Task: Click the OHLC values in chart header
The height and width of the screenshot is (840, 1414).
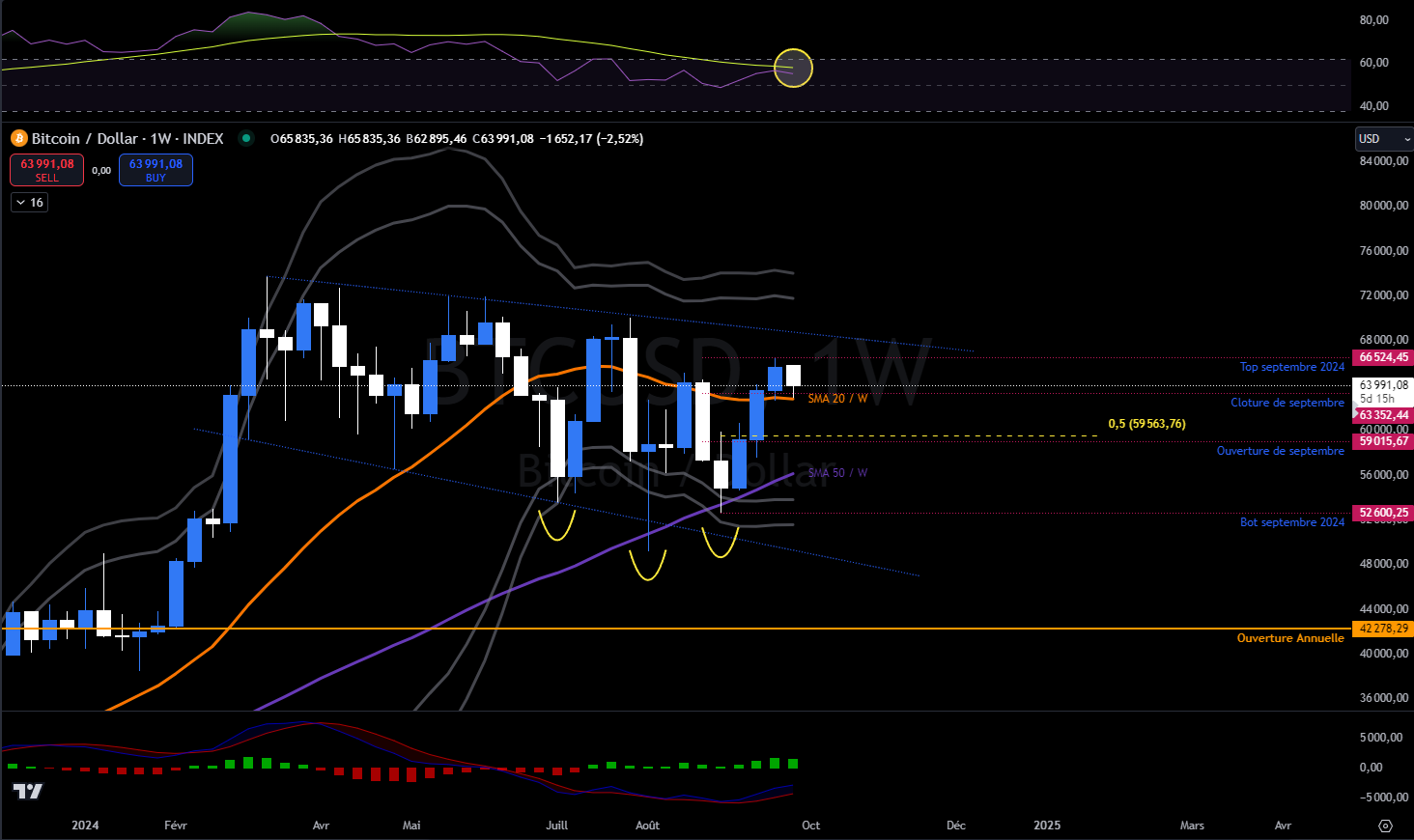Action: (x=402, y=139)
